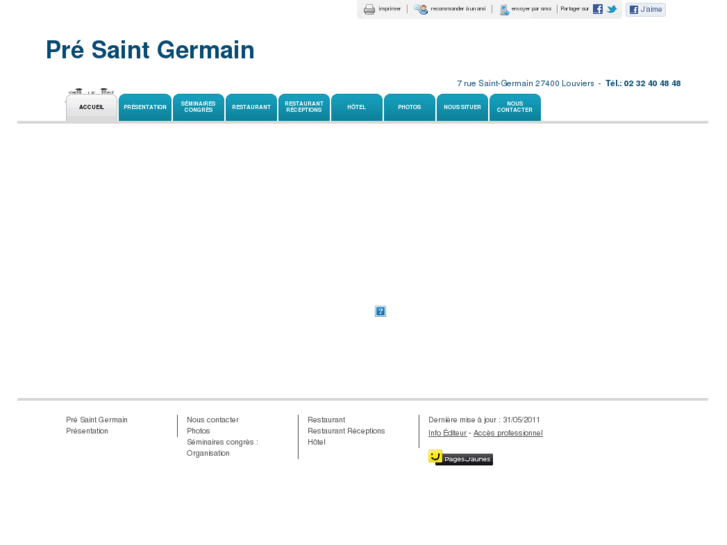Click the printer icon

(x=369, y=9)
